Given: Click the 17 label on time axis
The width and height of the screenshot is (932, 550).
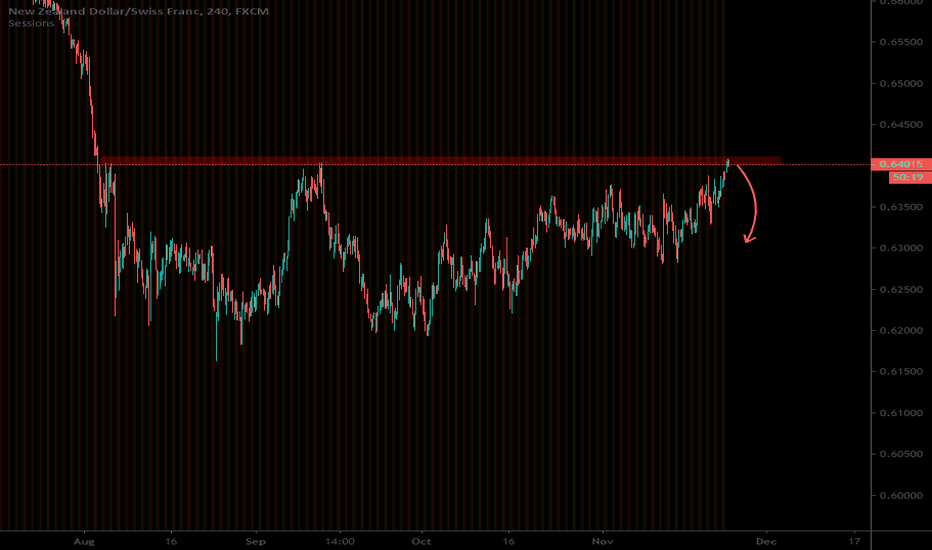Looking at the screenshot, I should click(854, 542).
